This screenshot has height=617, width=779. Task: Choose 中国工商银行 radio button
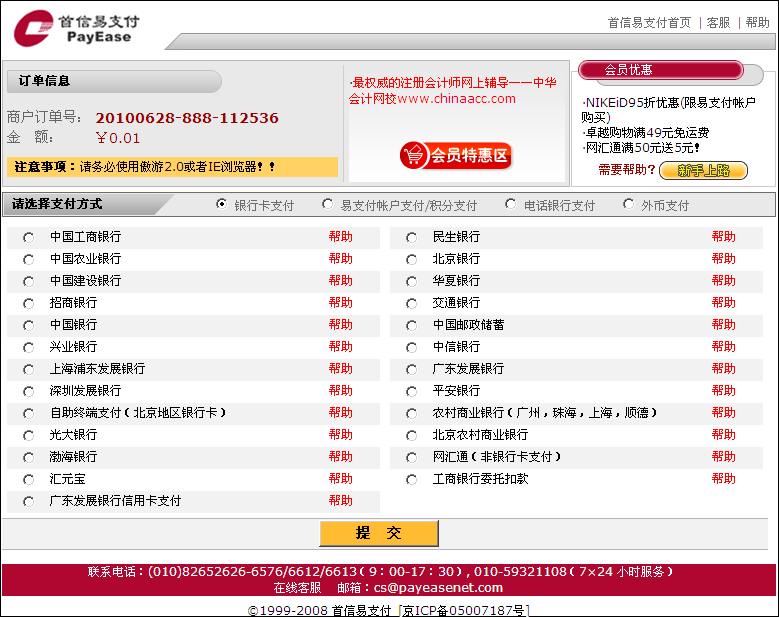point(29,238)
